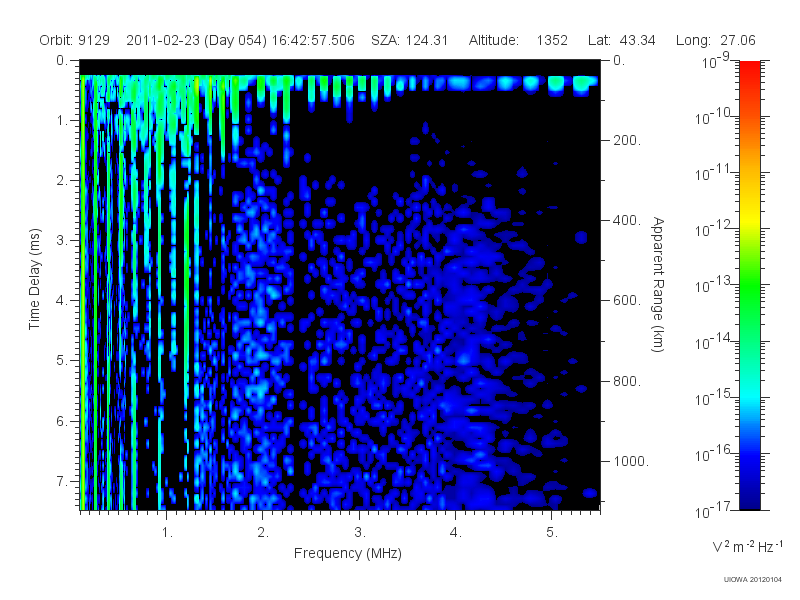Click the Frequency (MHz) axis title
Viewport: 800px width, 600px height.
(x=347, y=554)
